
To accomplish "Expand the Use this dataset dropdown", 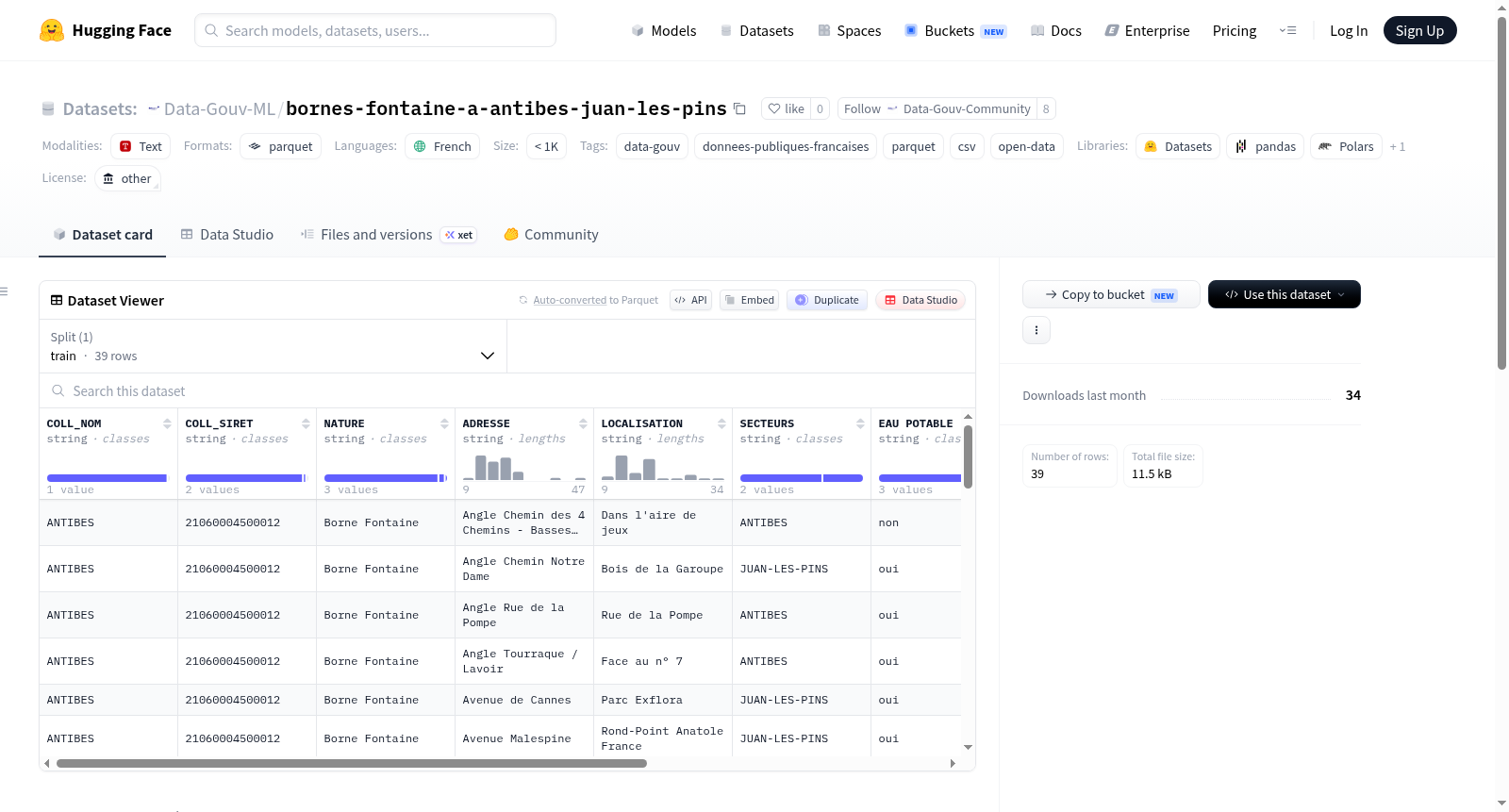I will 1285,294.
